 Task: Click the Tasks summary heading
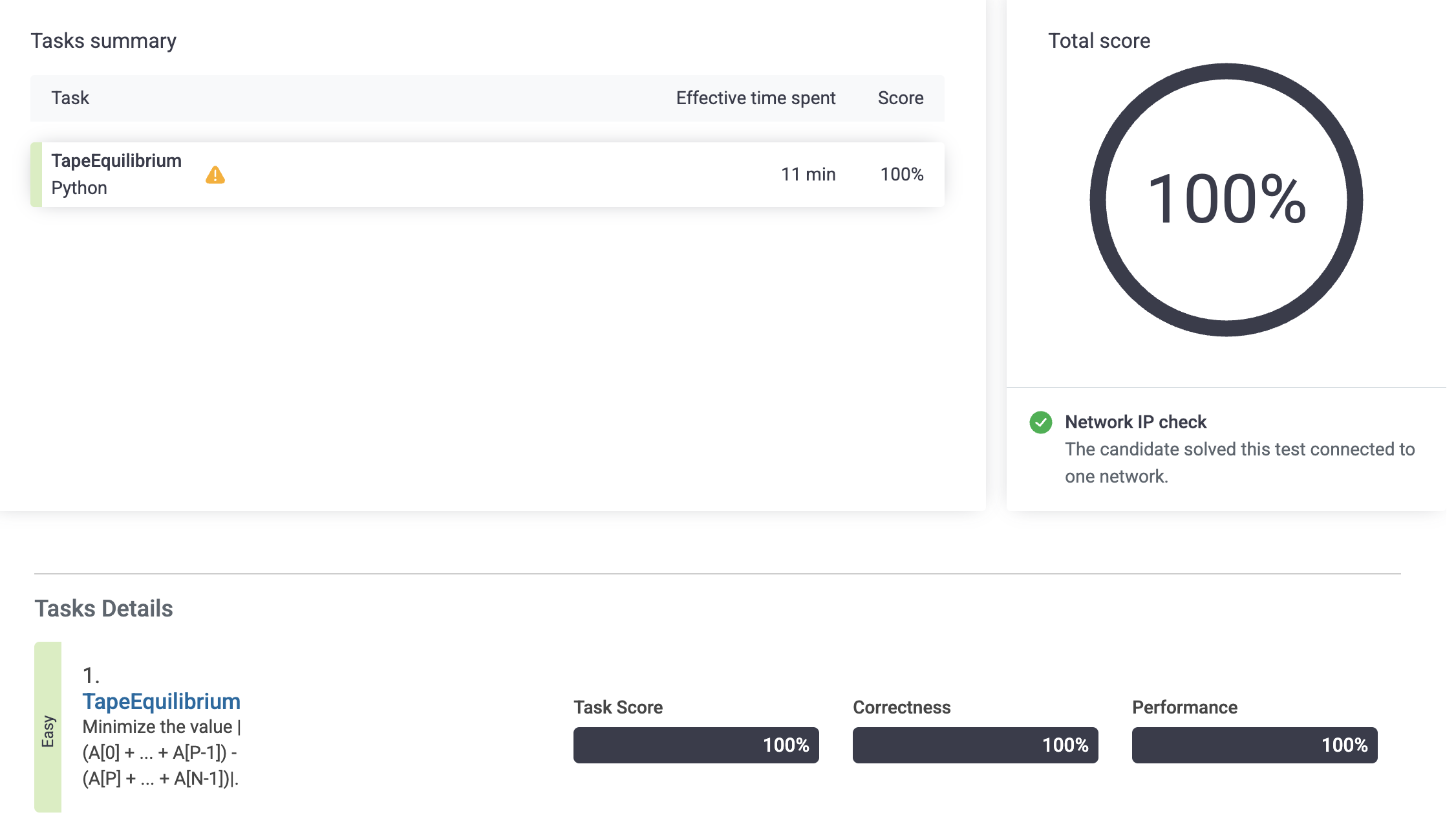[x=103, y=41]
